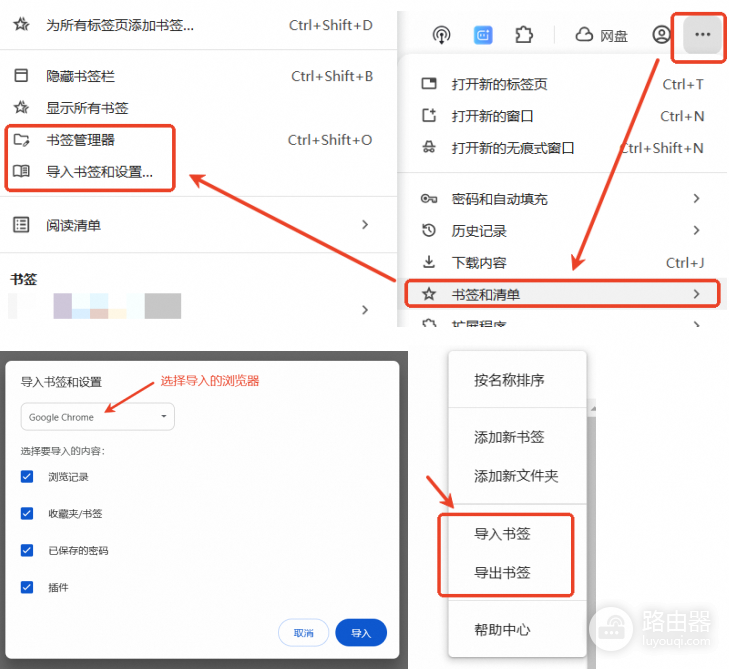The height and width of the screenshot is (669, 729).
Task: Expand the 密码和自动填充 submenu arrow
Action: [696, 199]
